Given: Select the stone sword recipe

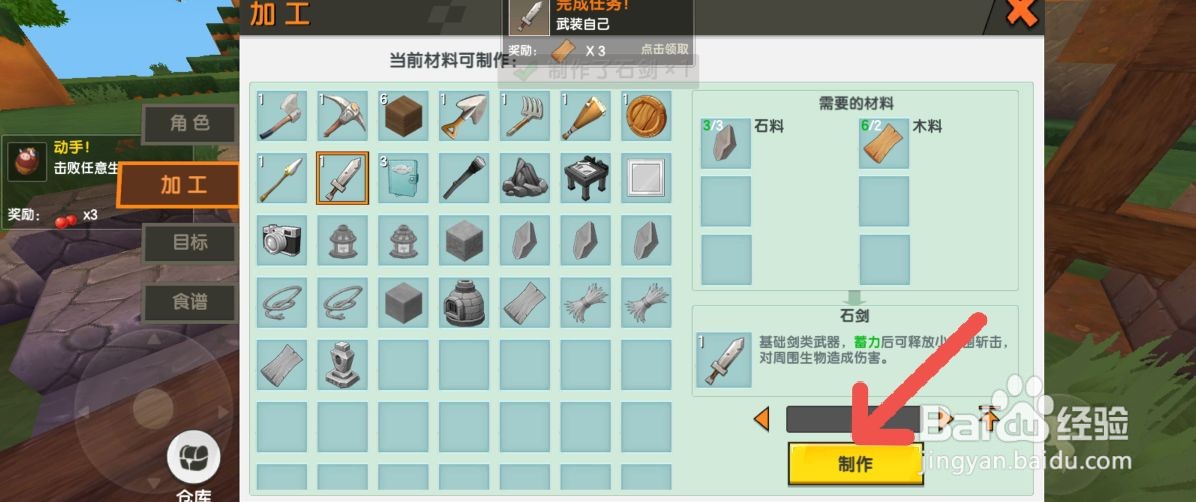Looking at the screenshot, I should coord(342,178).
